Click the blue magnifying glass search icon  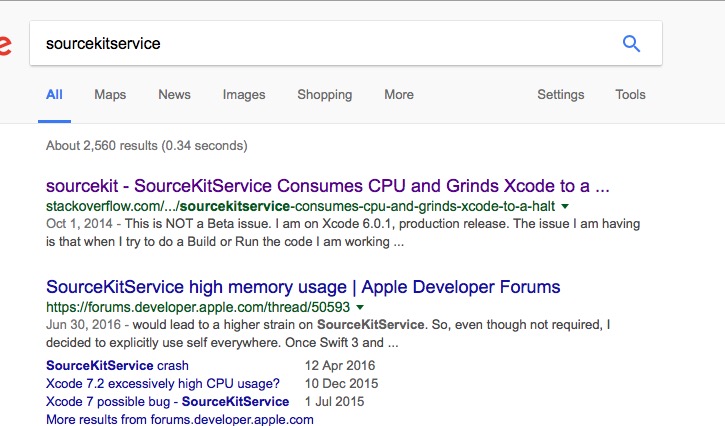(631, 43)
